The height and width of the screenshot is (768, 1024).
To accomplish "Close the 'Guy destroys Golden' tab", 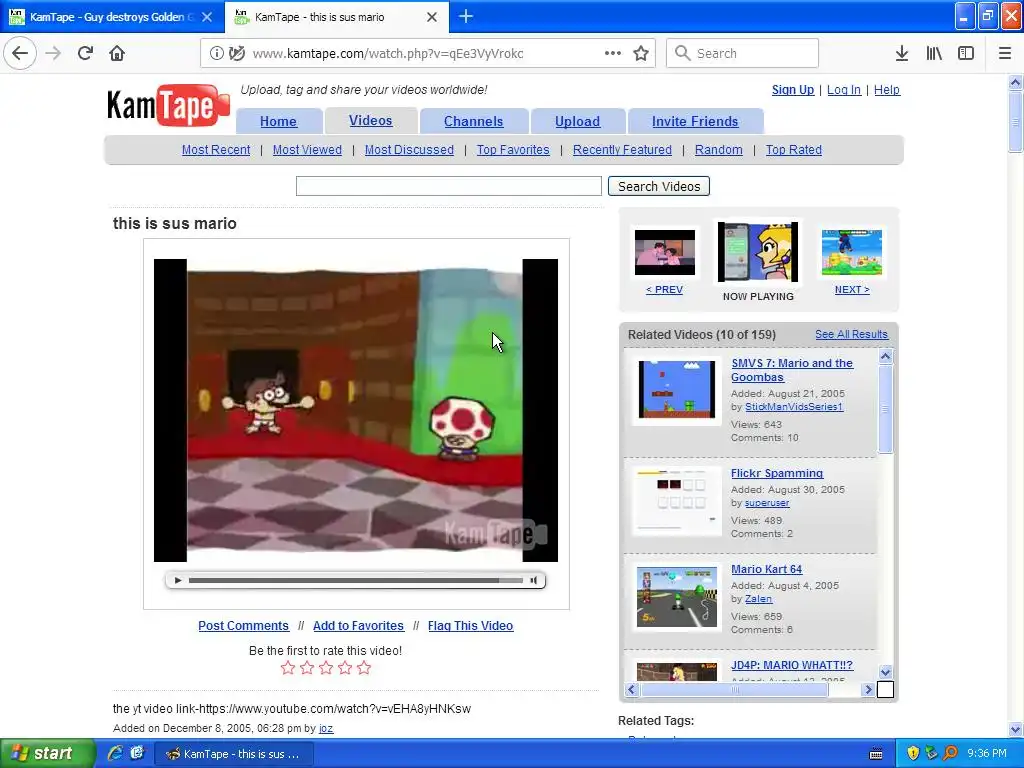I will tap(207, 17).
